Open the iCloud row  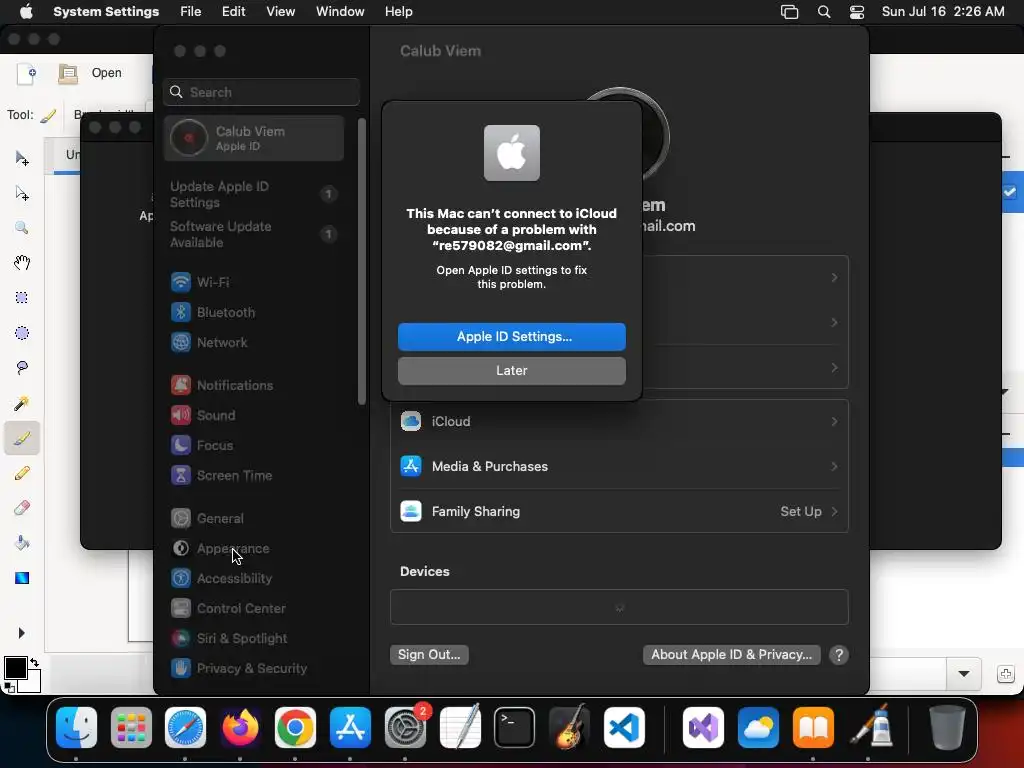coord(619,421)
